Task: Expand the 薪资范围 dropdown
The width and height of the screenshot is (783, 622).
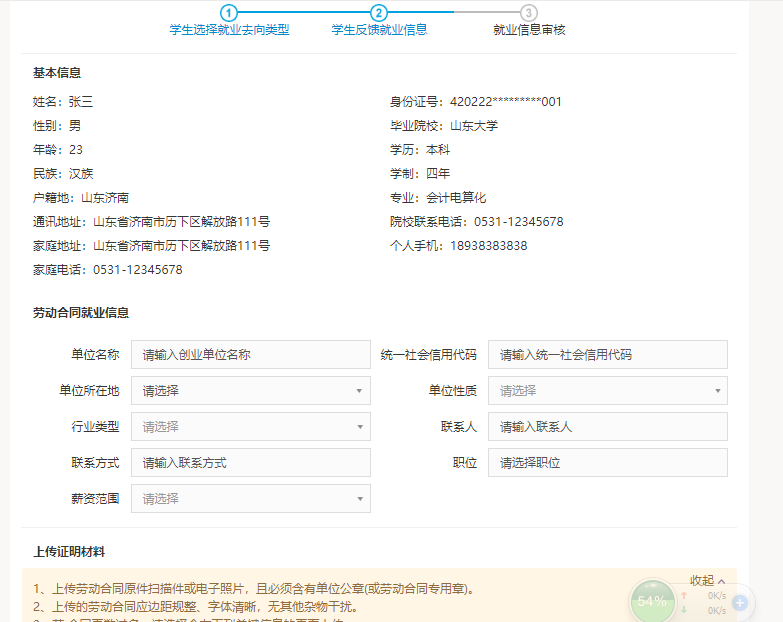Action: click(250, 499)
